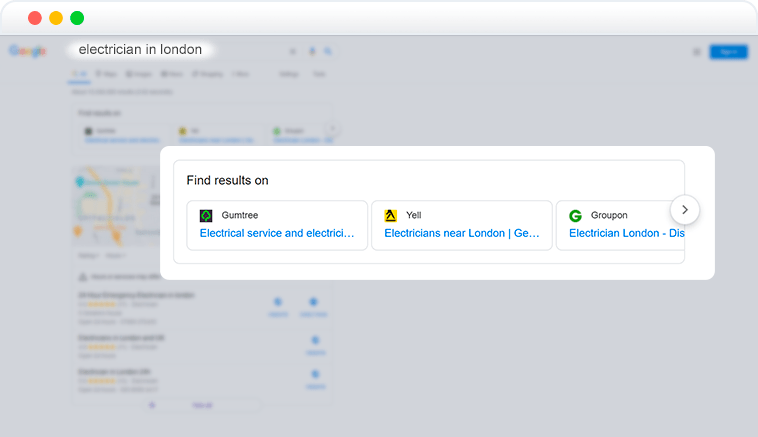This screenshot has height=437, width=758.
Task: Open the Google apps grid icon
Action: click(697, 52)
